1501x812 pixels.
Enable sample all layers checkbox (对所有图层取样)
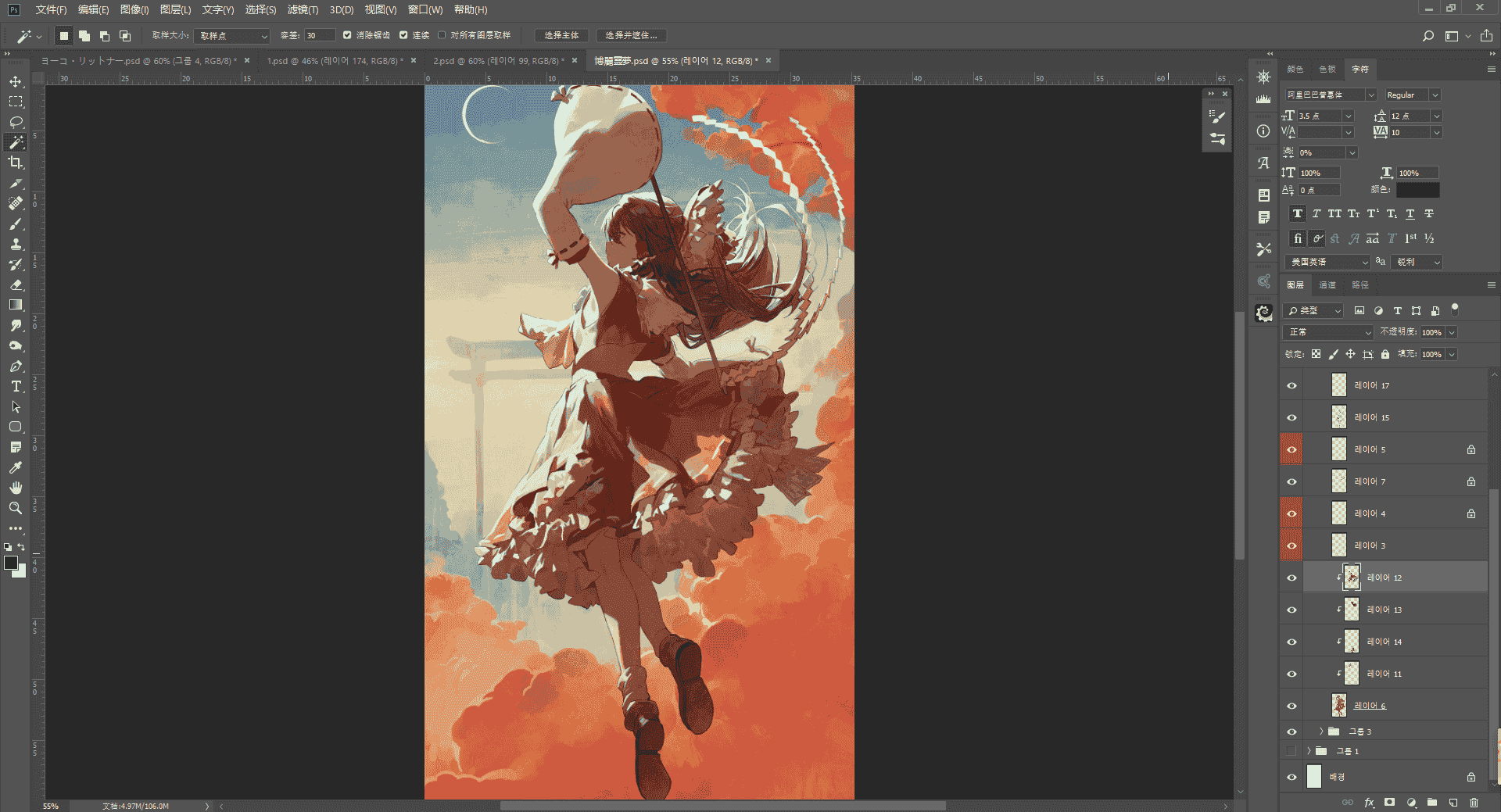coord(442,35)
